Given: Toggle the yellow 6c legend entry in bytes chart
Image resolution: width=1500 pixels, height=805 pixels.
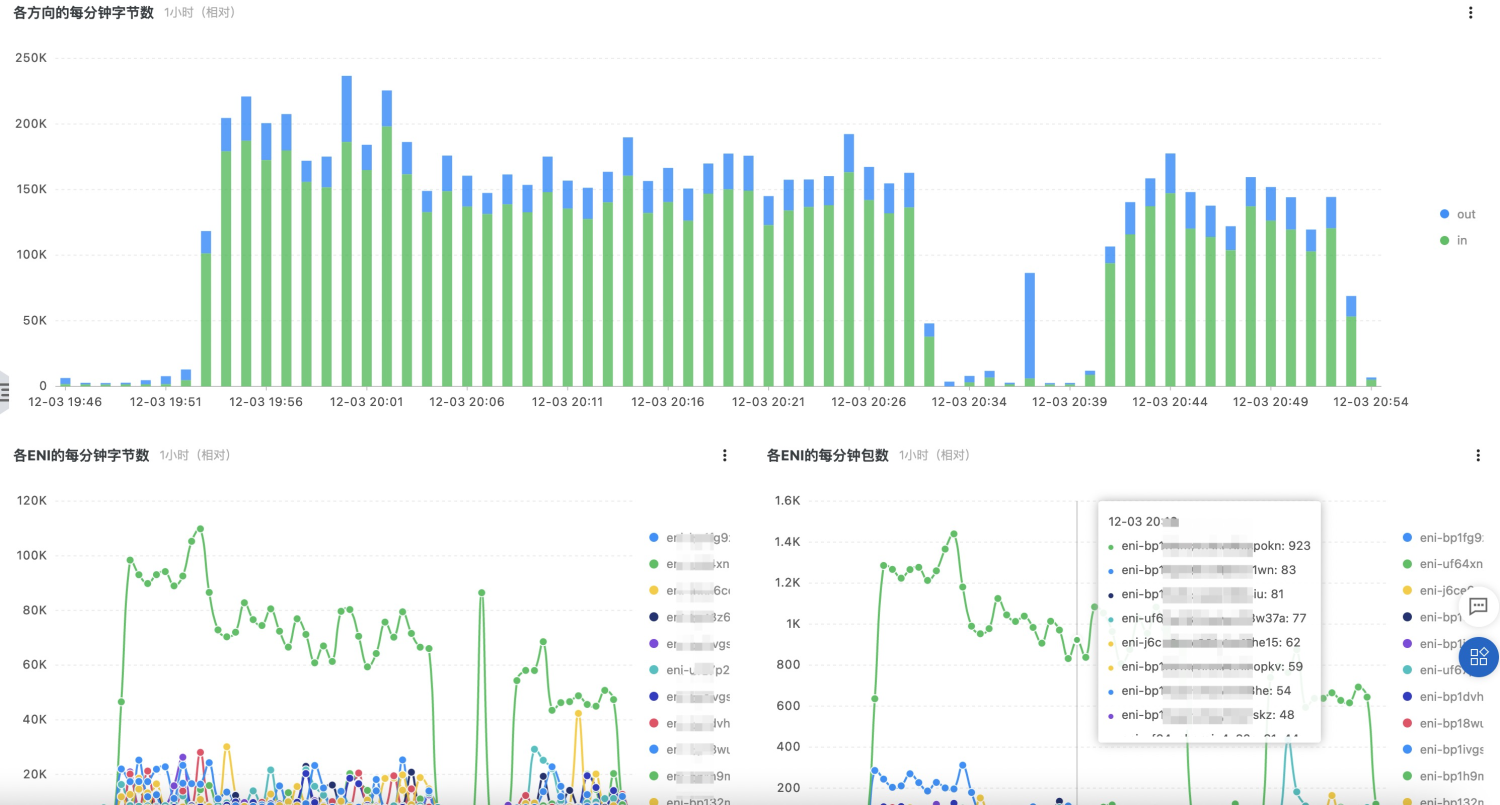Looking at the screenshot, I should click(689, 590).
